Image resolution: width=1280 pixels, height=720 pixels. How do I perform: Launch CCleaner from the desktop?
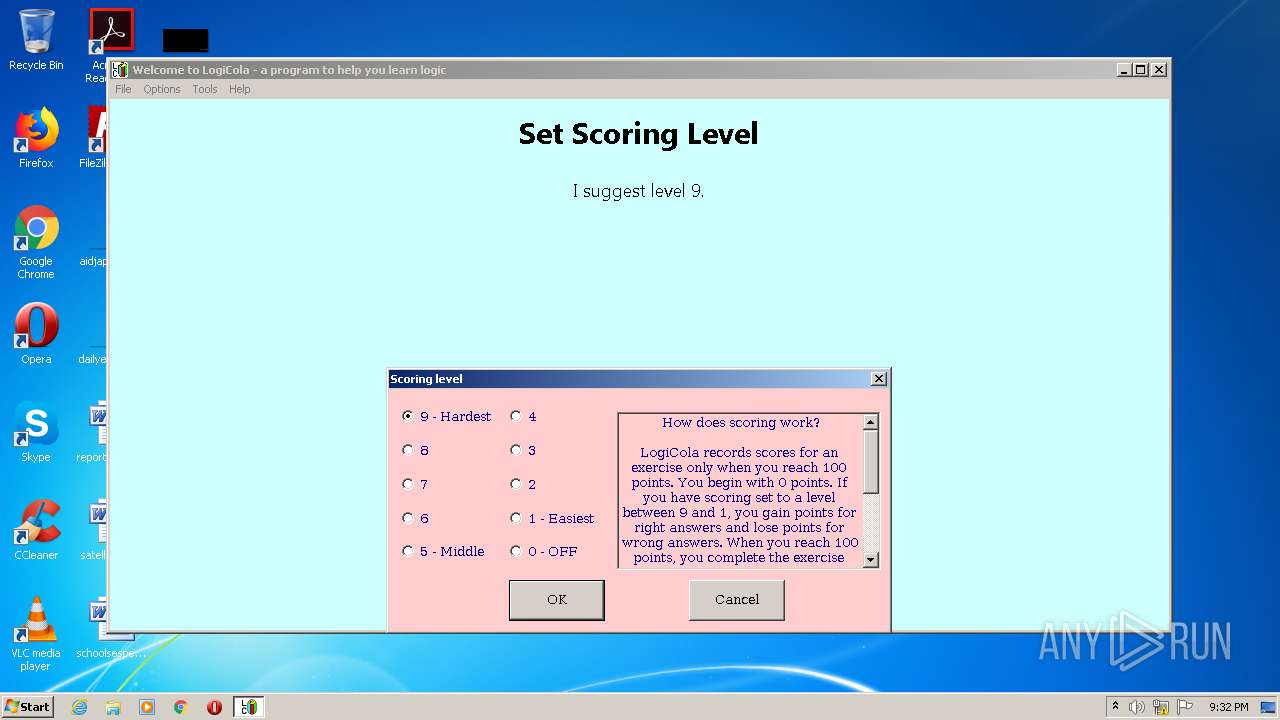36,530
